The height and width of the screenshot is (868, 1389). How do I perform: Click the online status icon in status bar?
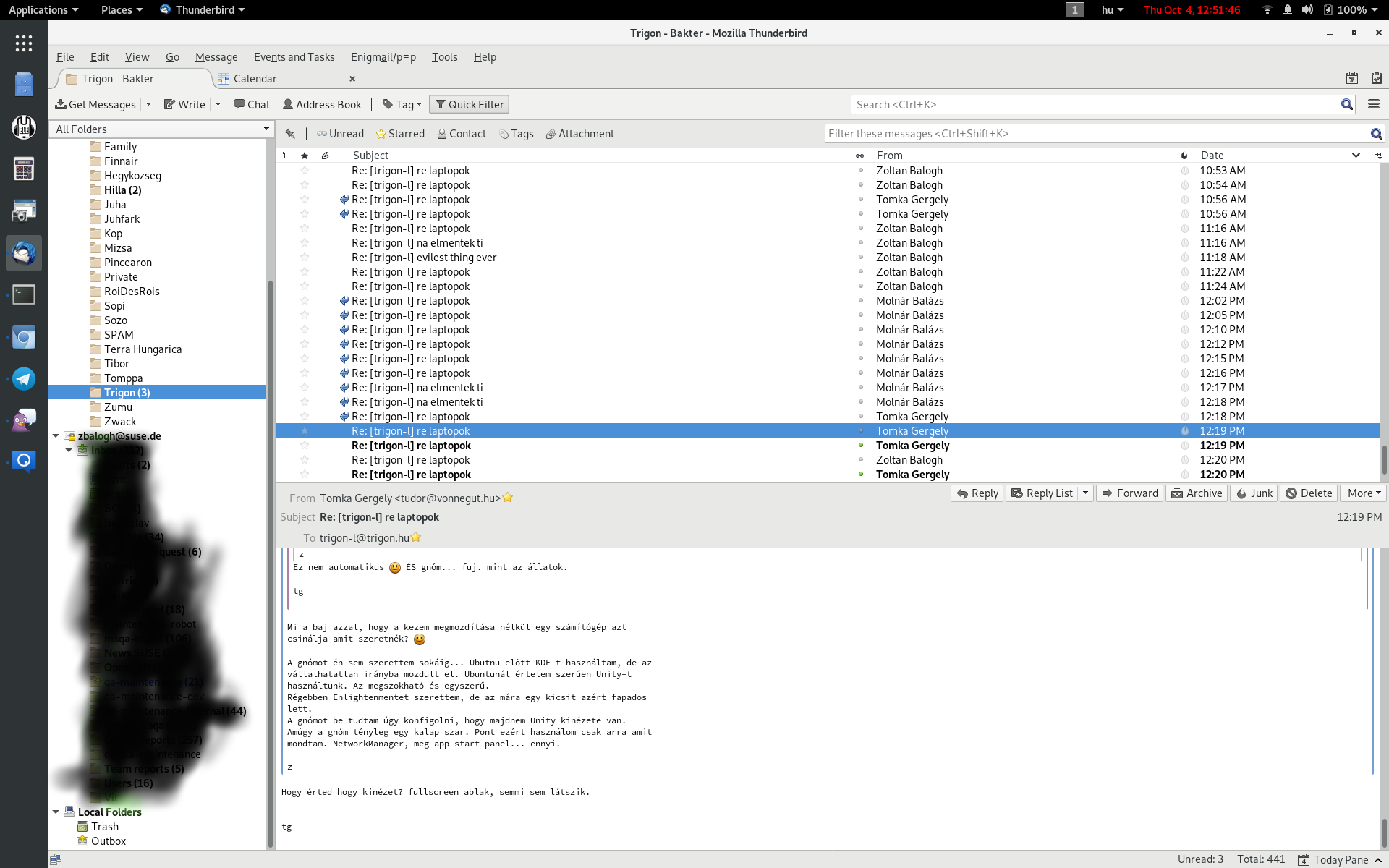coord(56,859)
